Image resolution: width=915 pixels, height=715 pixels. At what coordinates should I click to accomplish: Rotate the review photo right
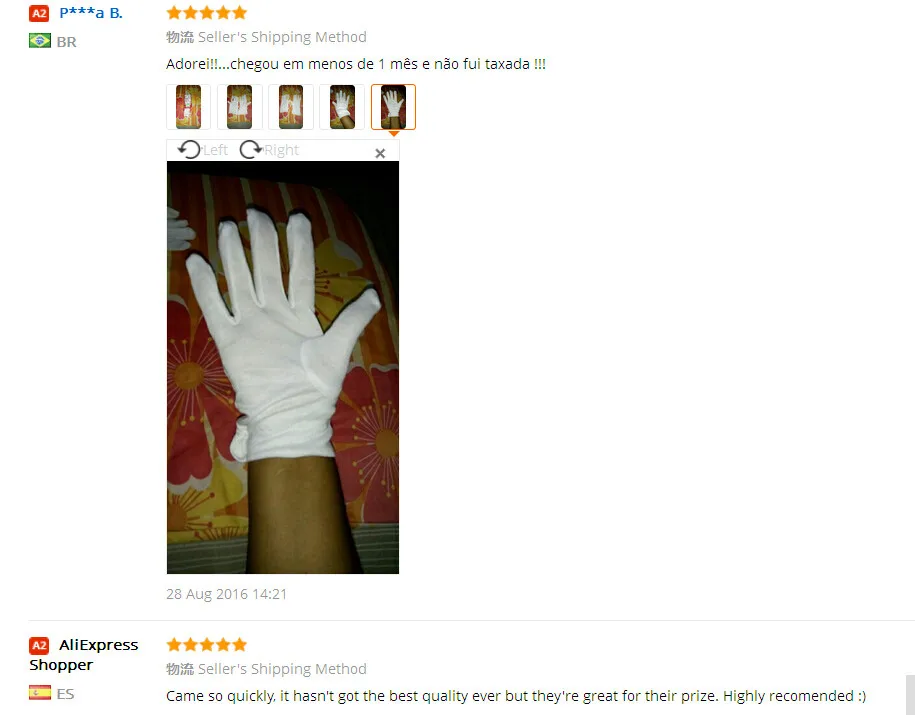click(269, 150)
